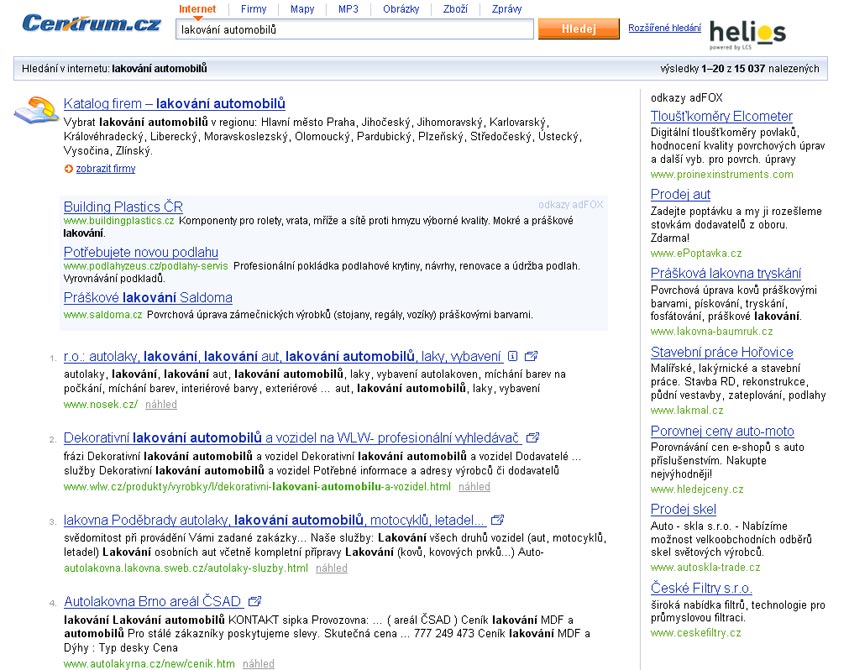Open Práškové lakování Saldoma ad link
Image resolution: width=849 pixels, height=670 pixels.
click(148, 298)
